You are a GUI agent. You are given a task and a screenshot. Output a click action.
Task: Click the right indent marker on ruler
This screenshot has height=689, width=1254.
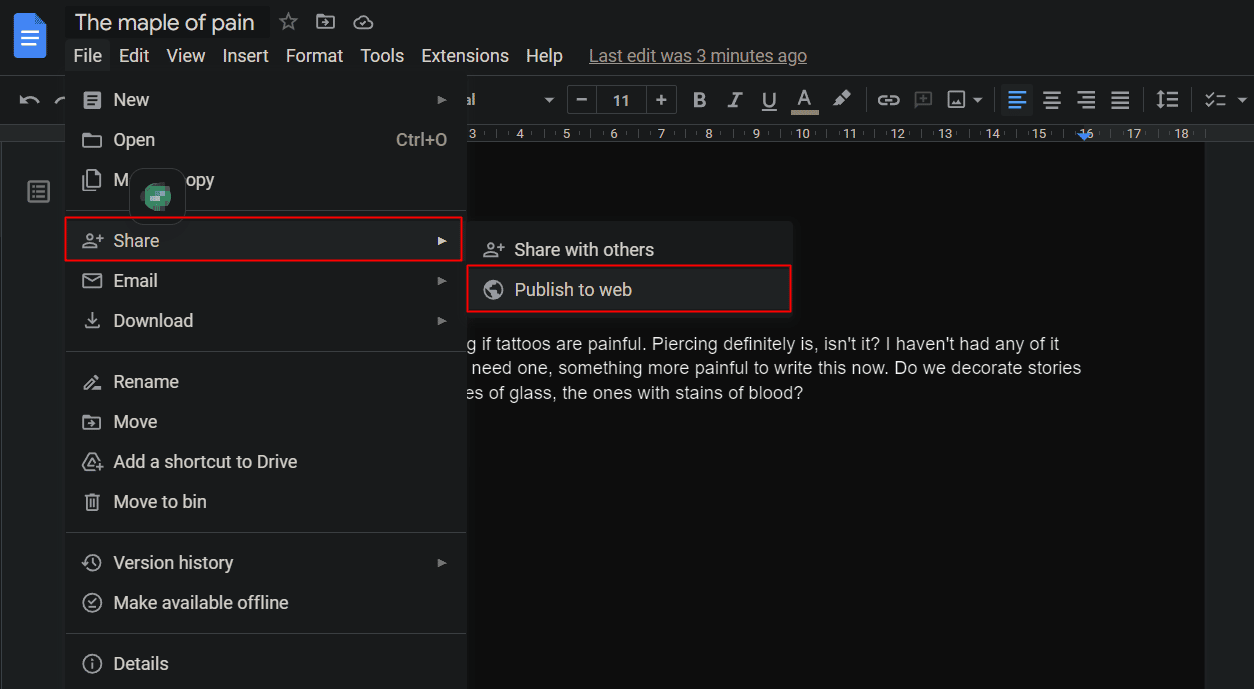[x=1085, y=135]
